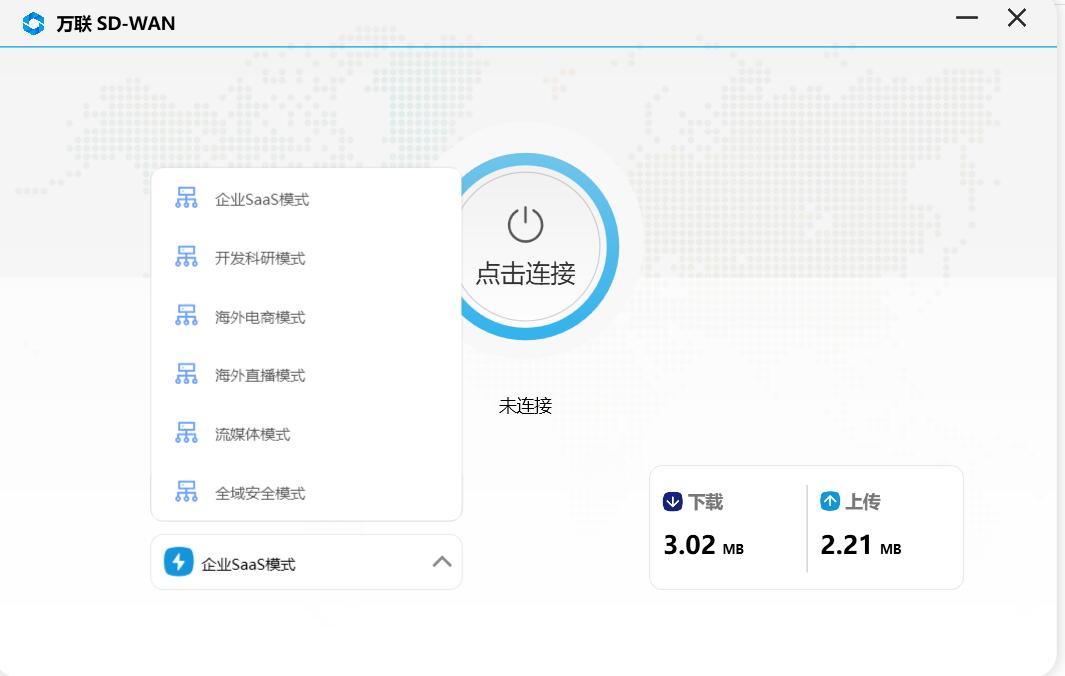Click the upload arrow icon next to 上传

click(x=830, y=502)
